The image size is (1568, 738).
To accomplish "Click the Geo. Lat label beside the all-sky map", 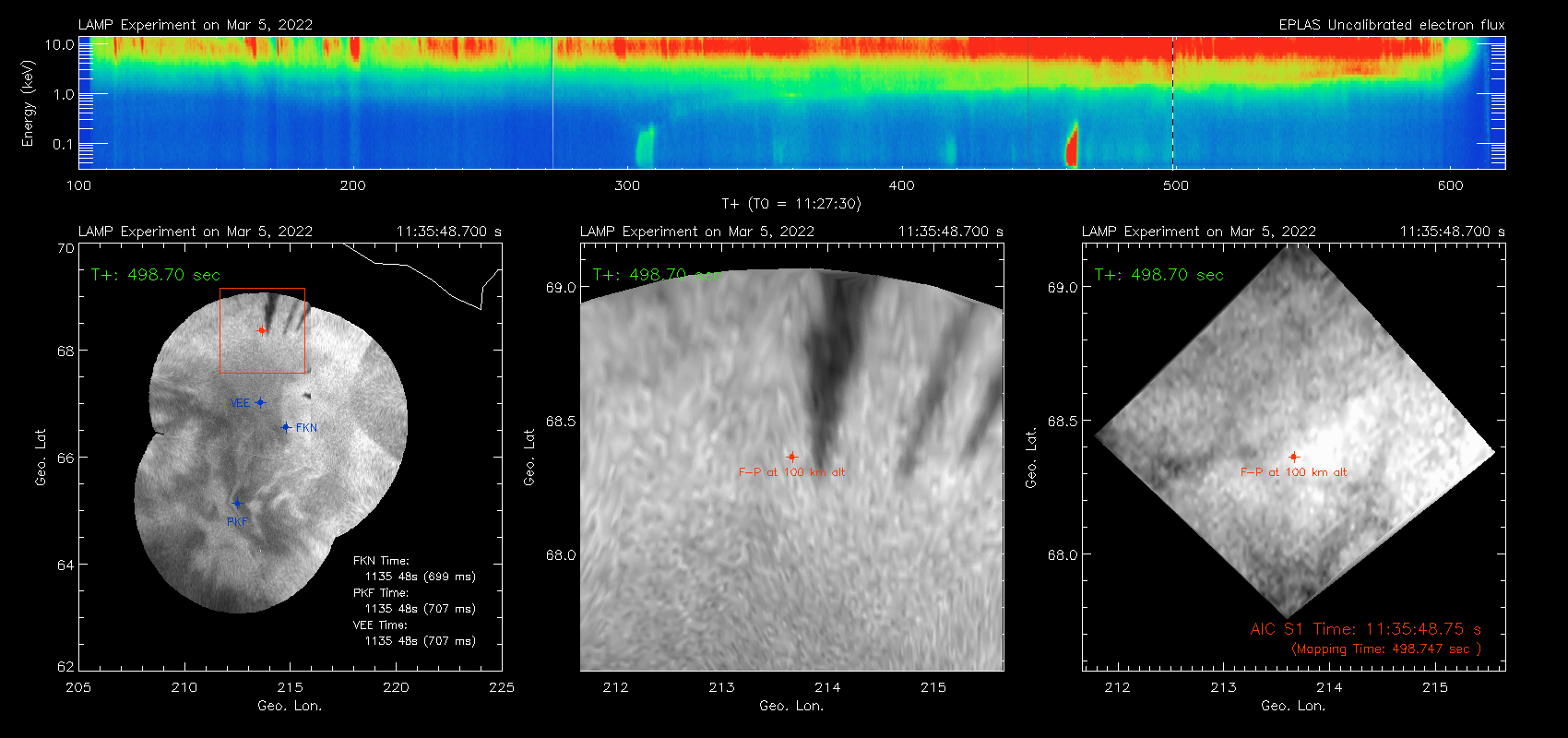I will pos(41,458).
